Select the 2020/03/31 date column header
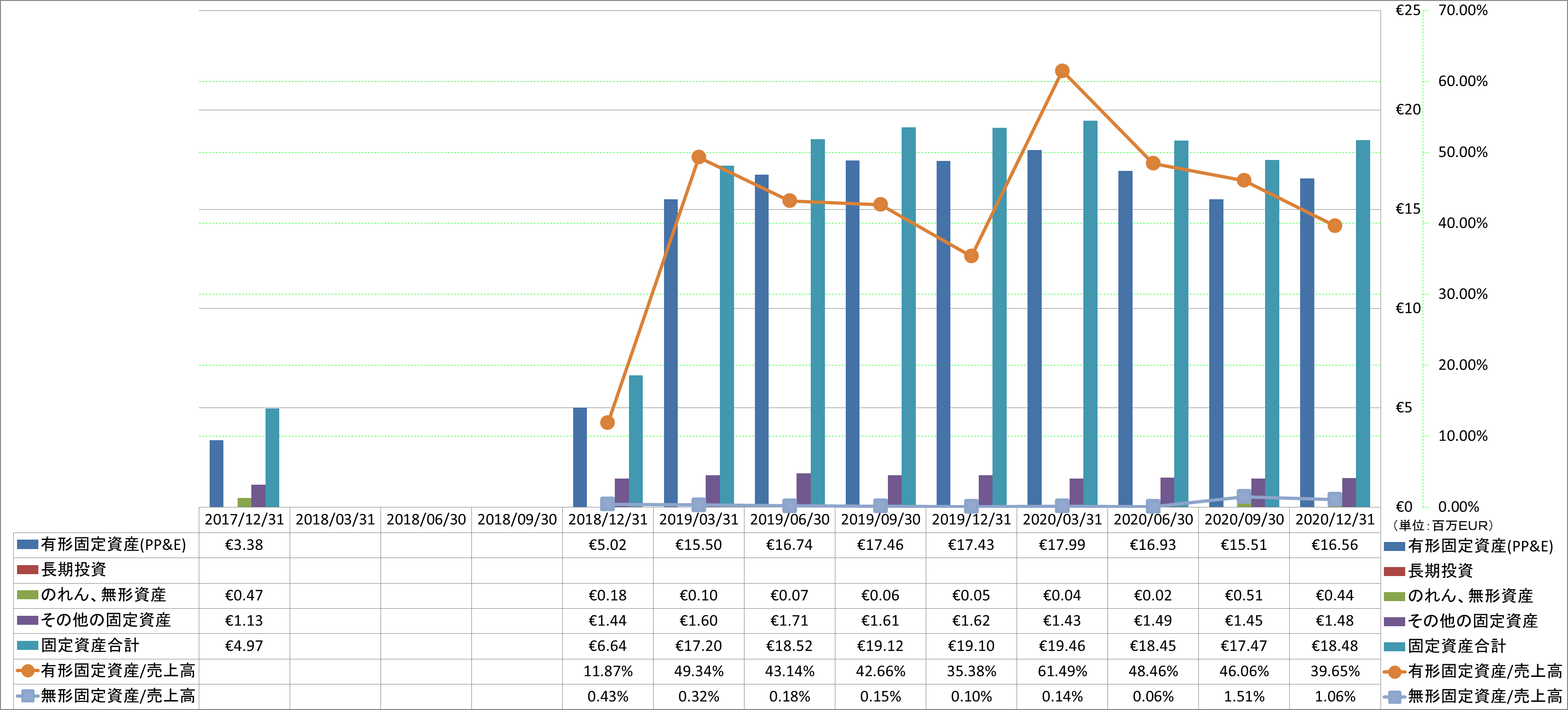Viewport: 1568px width, 710px height. [1062, 519]
